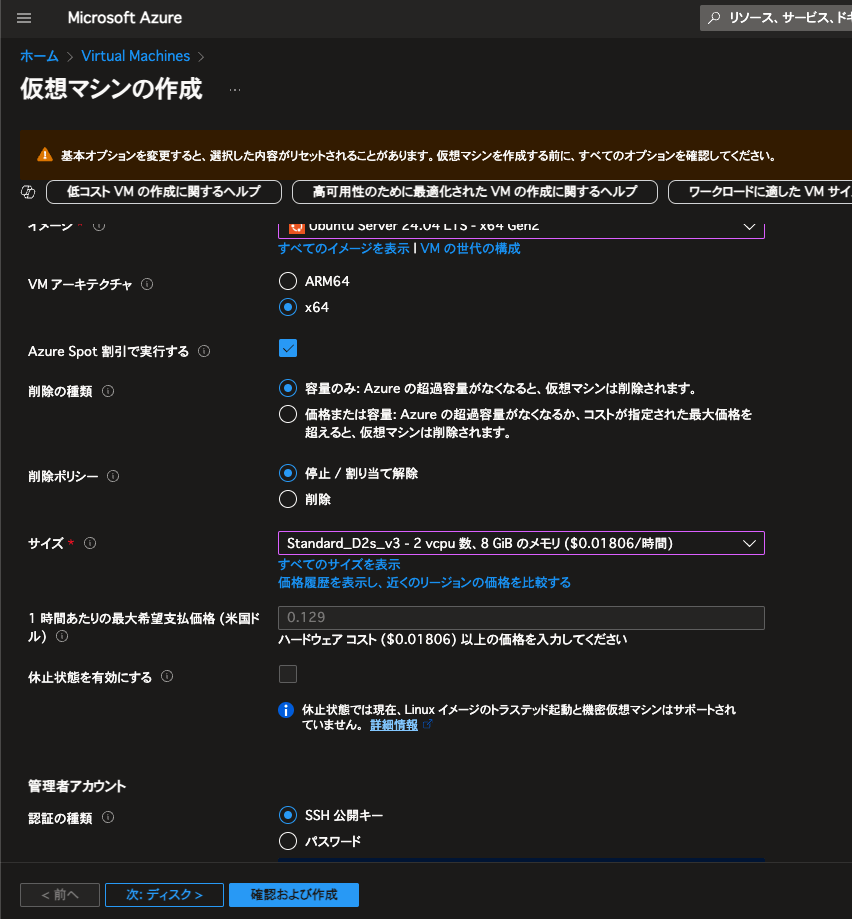Show info tooltip for Azure Spot 割引で実行する
The image size is (852, 919).
204,351
